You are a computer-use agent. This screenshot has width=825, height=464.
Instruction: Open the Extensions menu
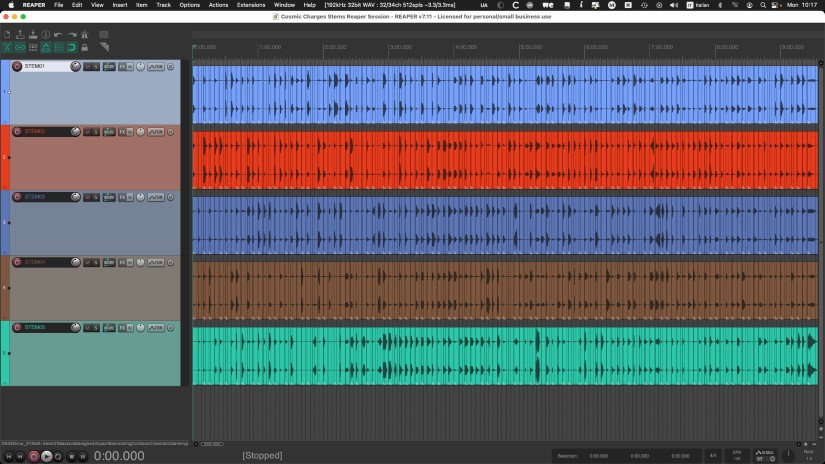coord(251,5)
